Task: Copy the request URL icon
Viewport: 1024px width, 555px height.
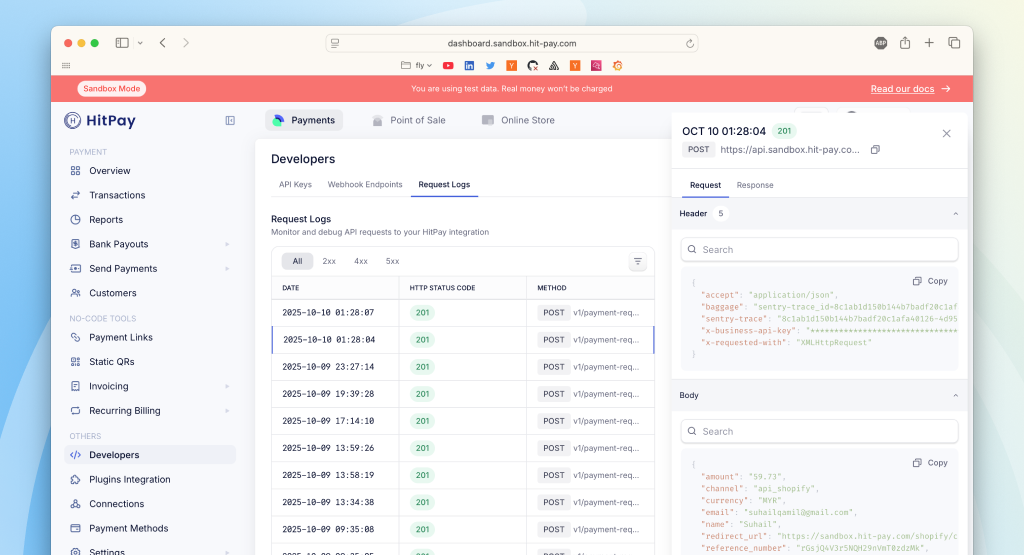Action: point(875,150)
